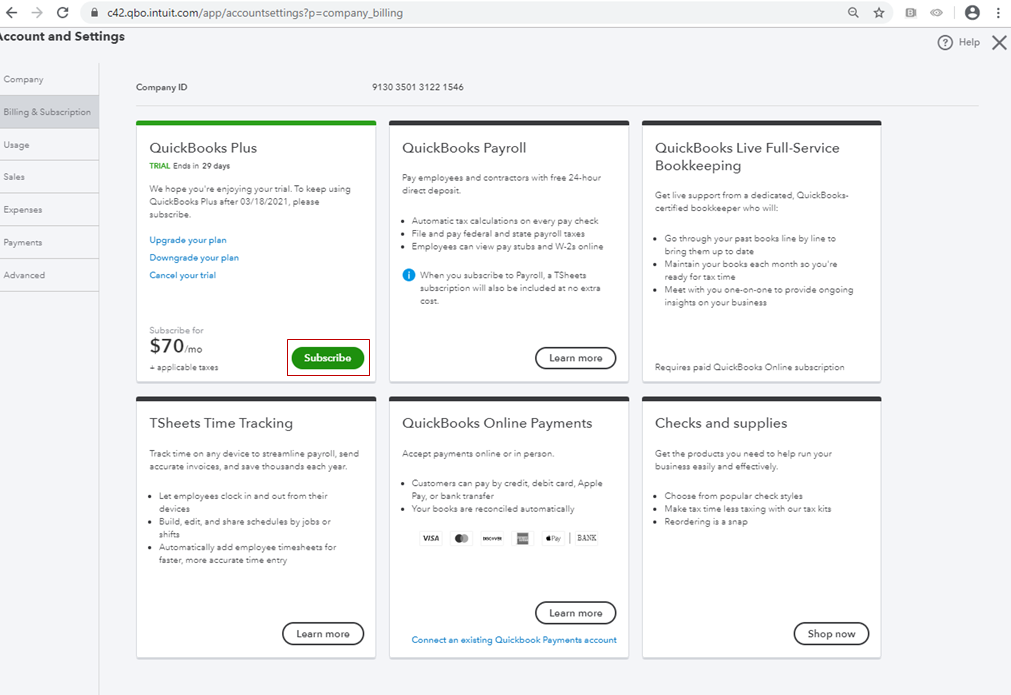Open the browser zoom magnifier icon

click(x=853, y=13)
